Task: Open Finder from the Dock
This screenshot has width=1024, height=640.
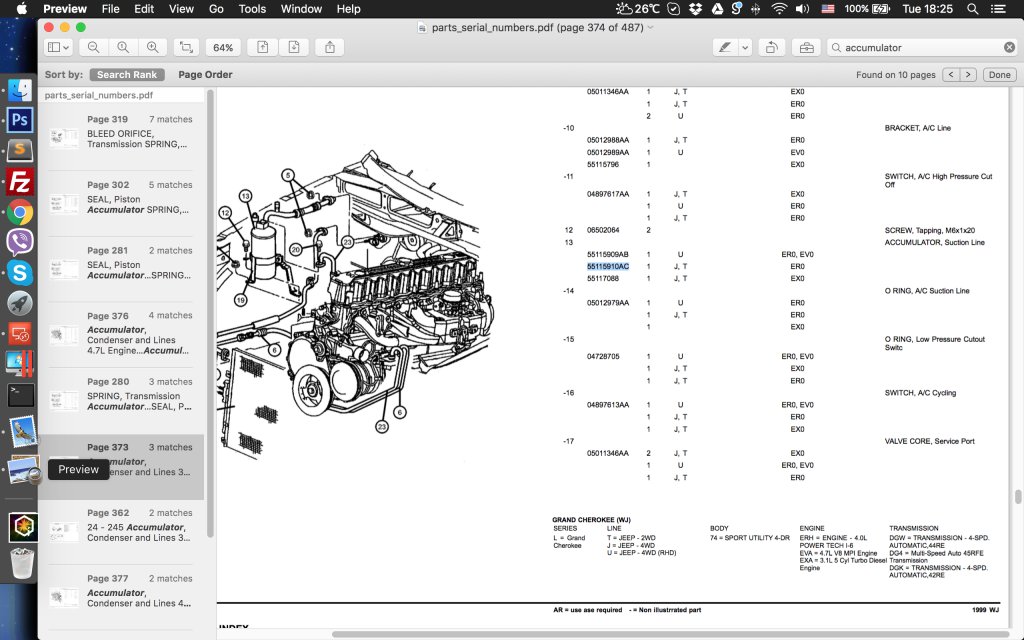Action: click(20, 89)
